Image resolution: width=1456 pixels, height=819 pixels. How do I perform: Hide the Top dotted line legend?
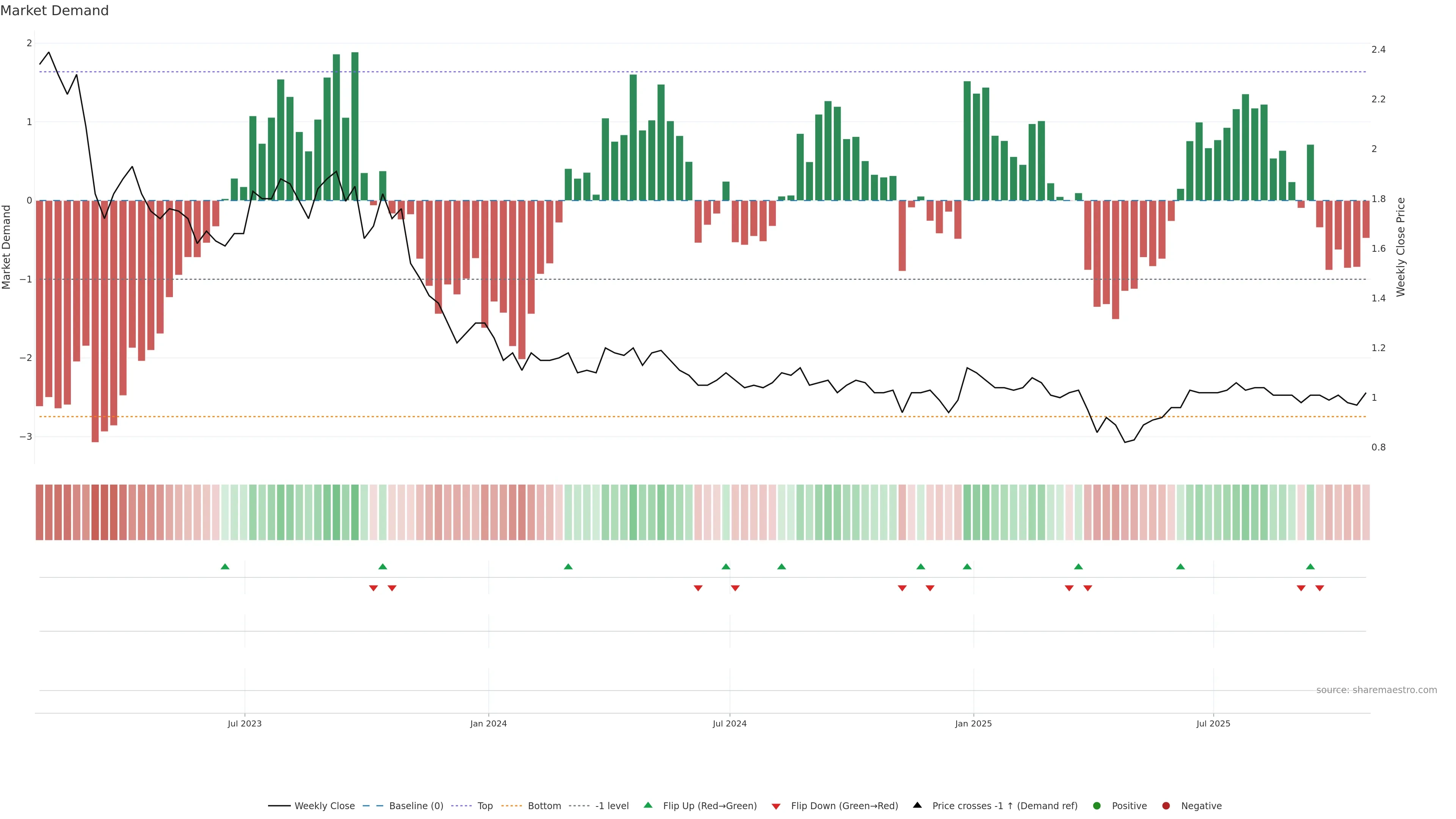(x=485, y=806)
